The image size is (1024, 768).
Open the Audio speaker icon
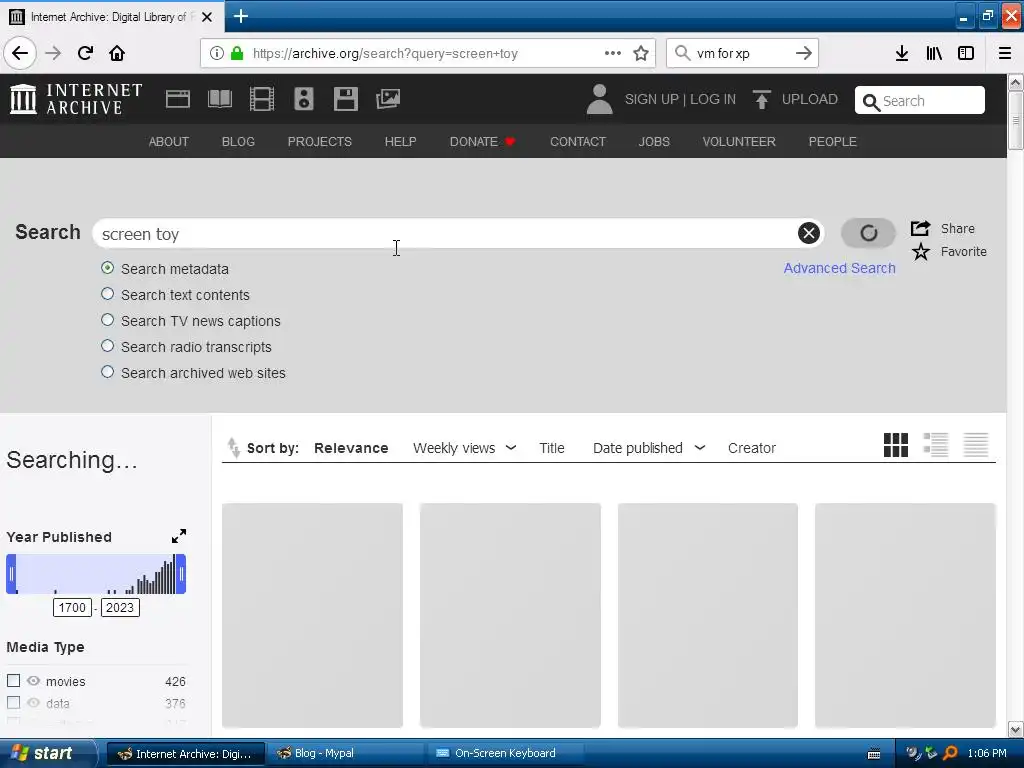[x=304, y=99]
